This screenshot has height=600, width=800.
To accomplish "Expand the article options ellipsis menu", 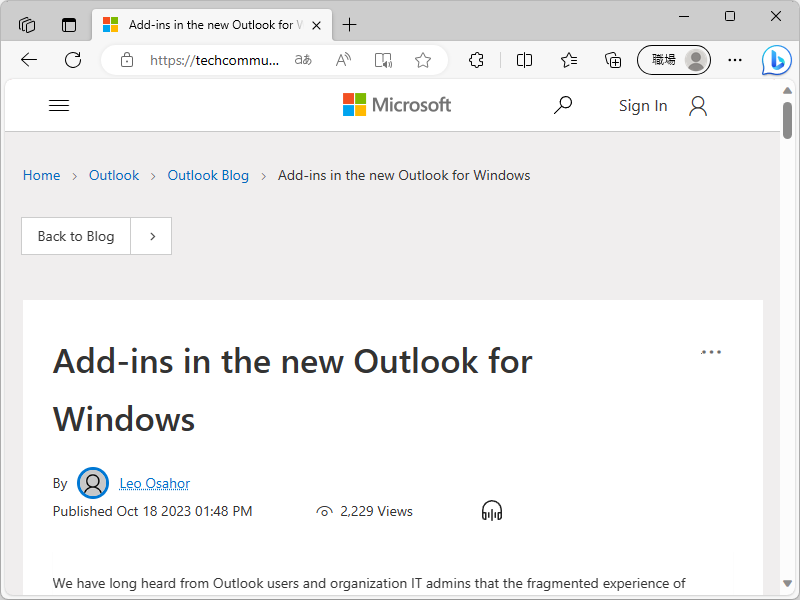I will [x=711, y=352].
